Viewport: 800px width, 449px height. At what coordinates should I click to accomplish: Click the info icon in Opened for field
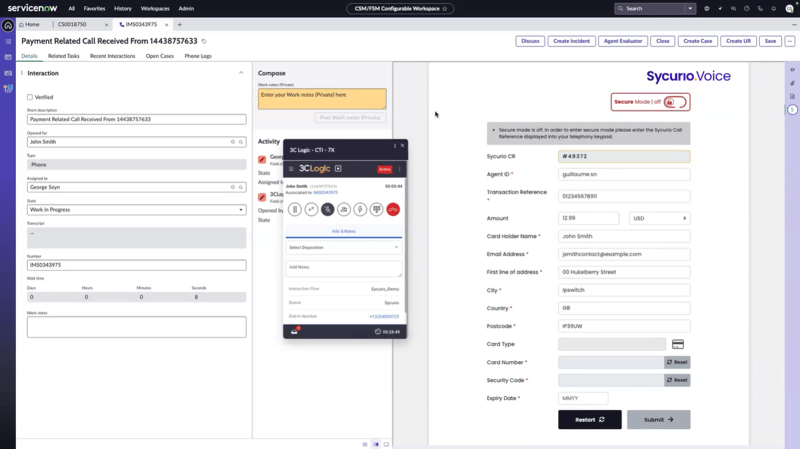pos(233,142)
